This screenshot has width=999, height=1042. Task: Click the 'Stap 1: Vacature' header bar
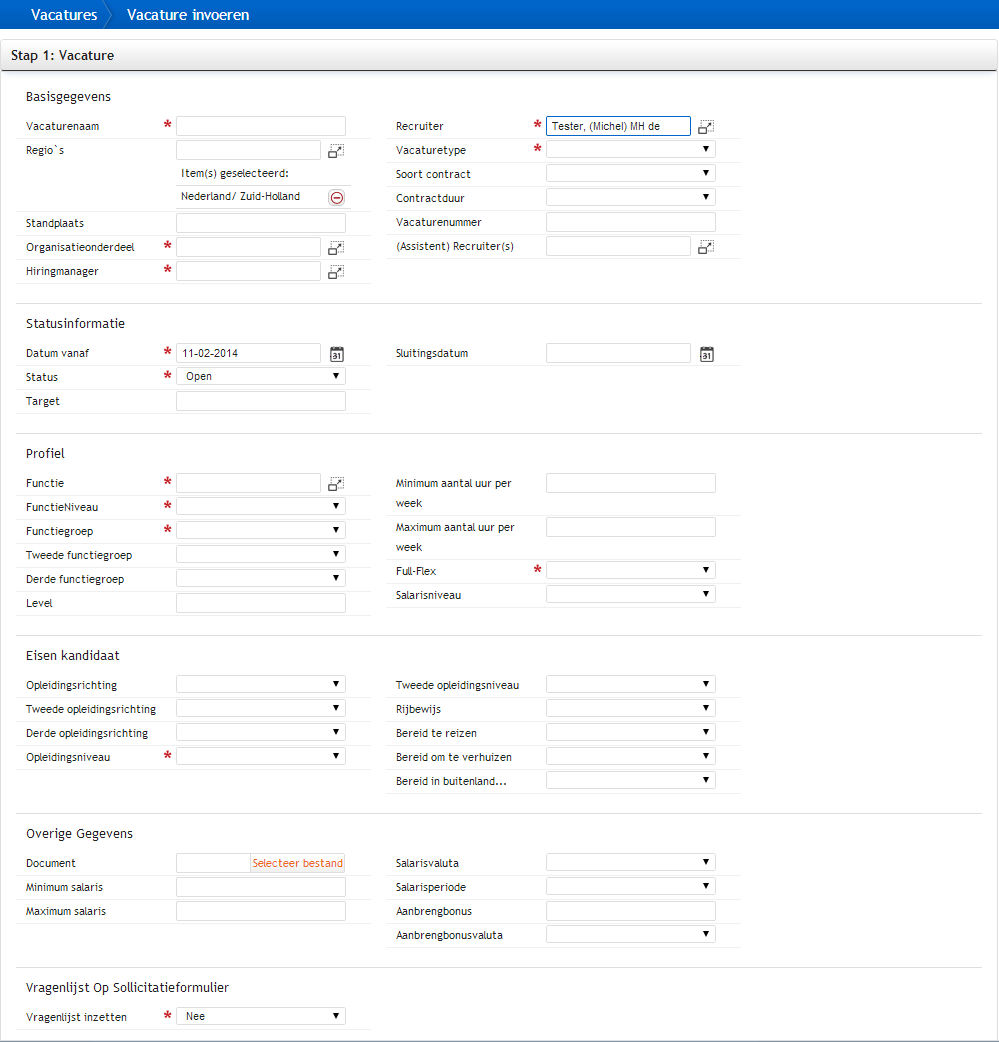(x=499, y=55)
